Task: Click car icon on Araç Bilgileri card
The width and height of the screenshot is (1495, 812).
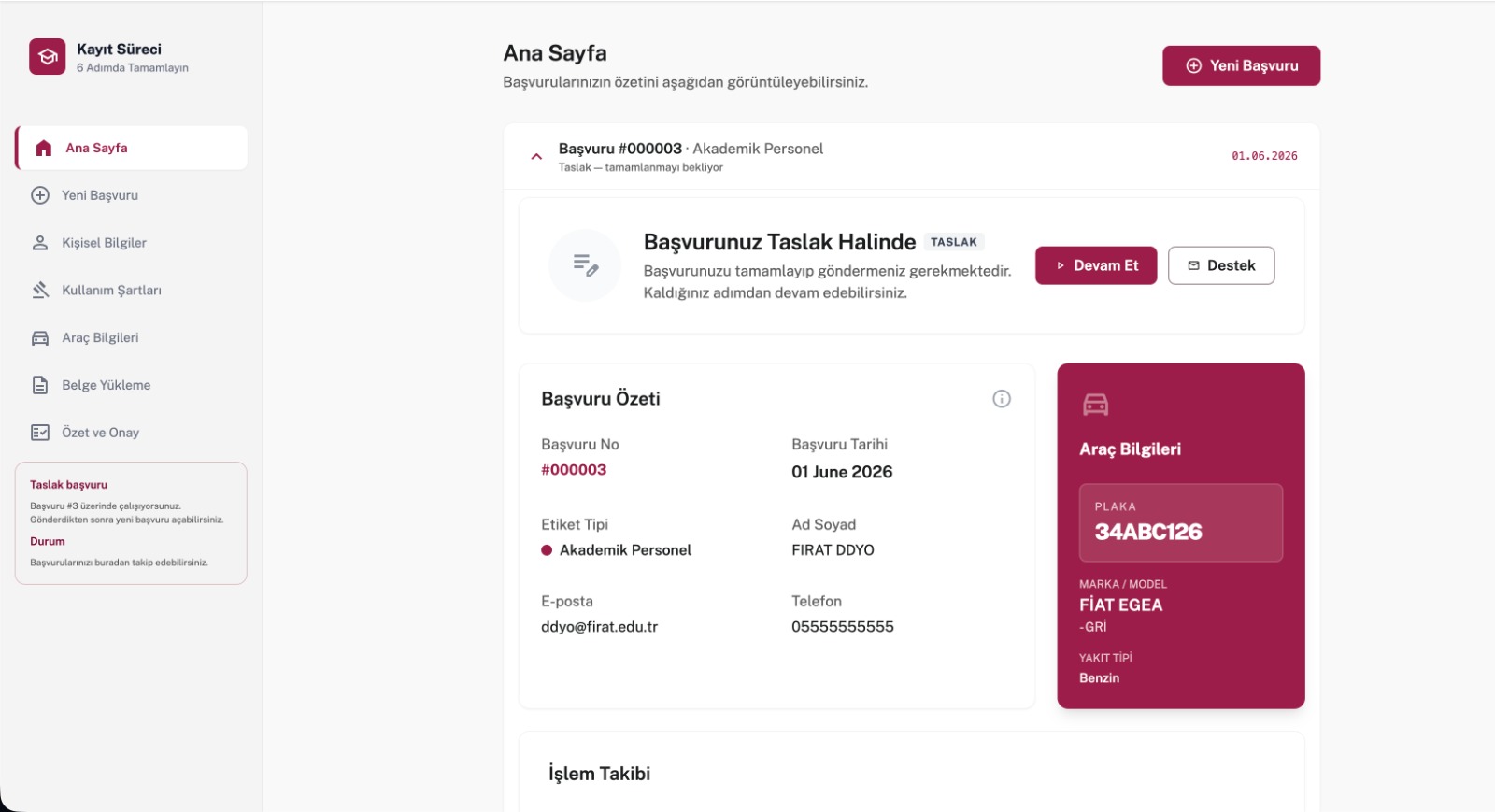Action: [1095, 405]
